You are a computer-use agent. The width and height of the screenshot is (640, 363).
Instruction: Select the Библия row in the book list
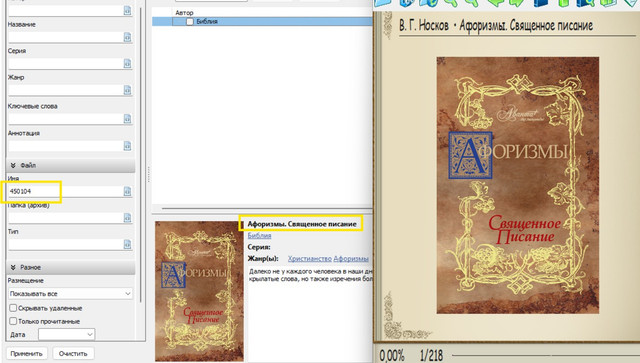[x=262, y=22]
